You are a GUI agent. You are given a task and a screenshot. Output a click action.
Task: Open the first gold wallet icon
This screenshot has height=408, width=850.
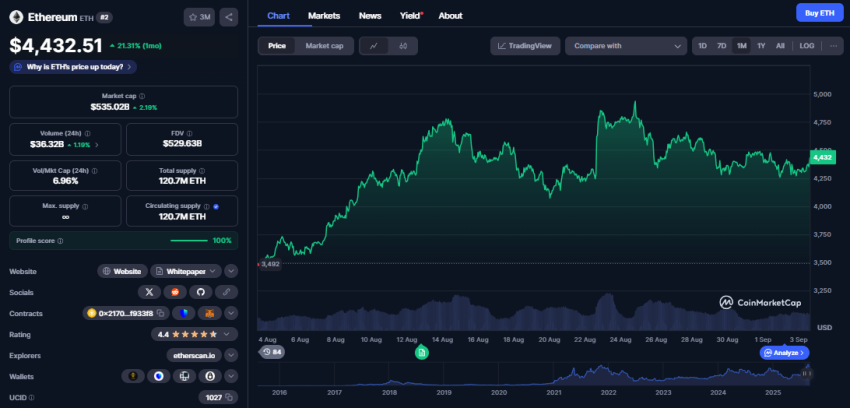133,376
